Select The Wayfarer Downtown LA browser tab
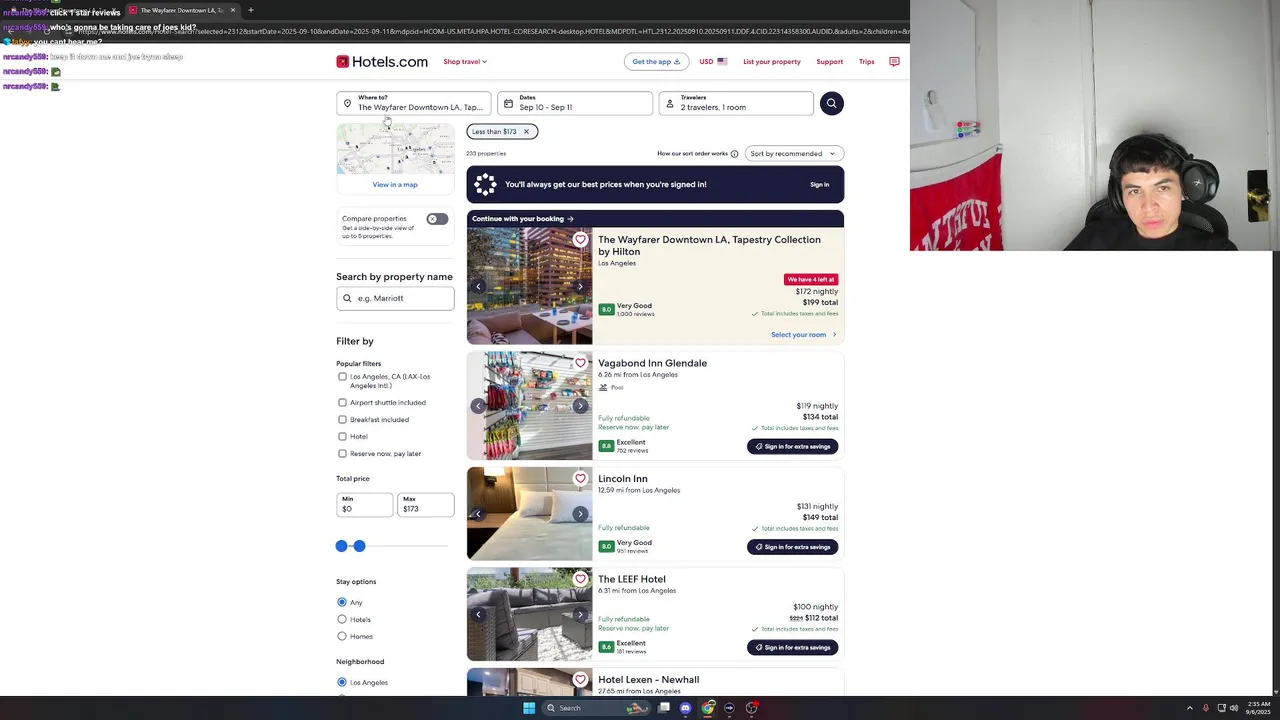 [183, 10]
